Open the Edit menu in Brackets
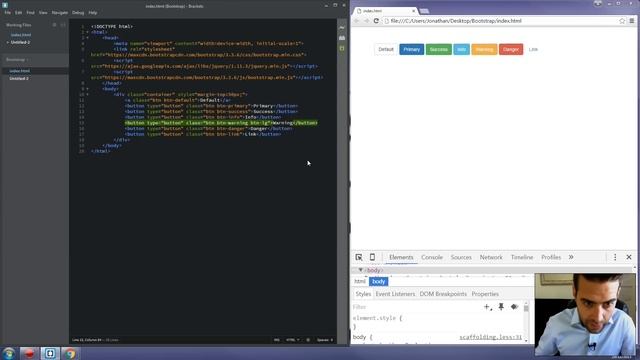Viewport: 640px width, 360px height. pyautogui.click(x=18, y=13)
